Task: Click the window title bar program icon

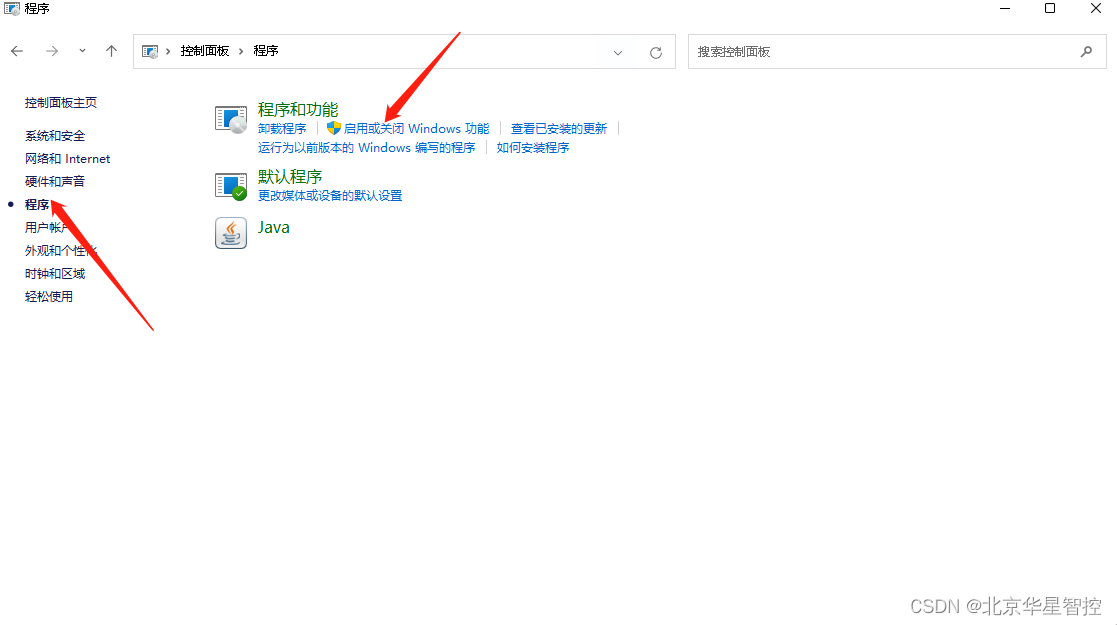Action: pyautogui.click(x=11, y=9)
